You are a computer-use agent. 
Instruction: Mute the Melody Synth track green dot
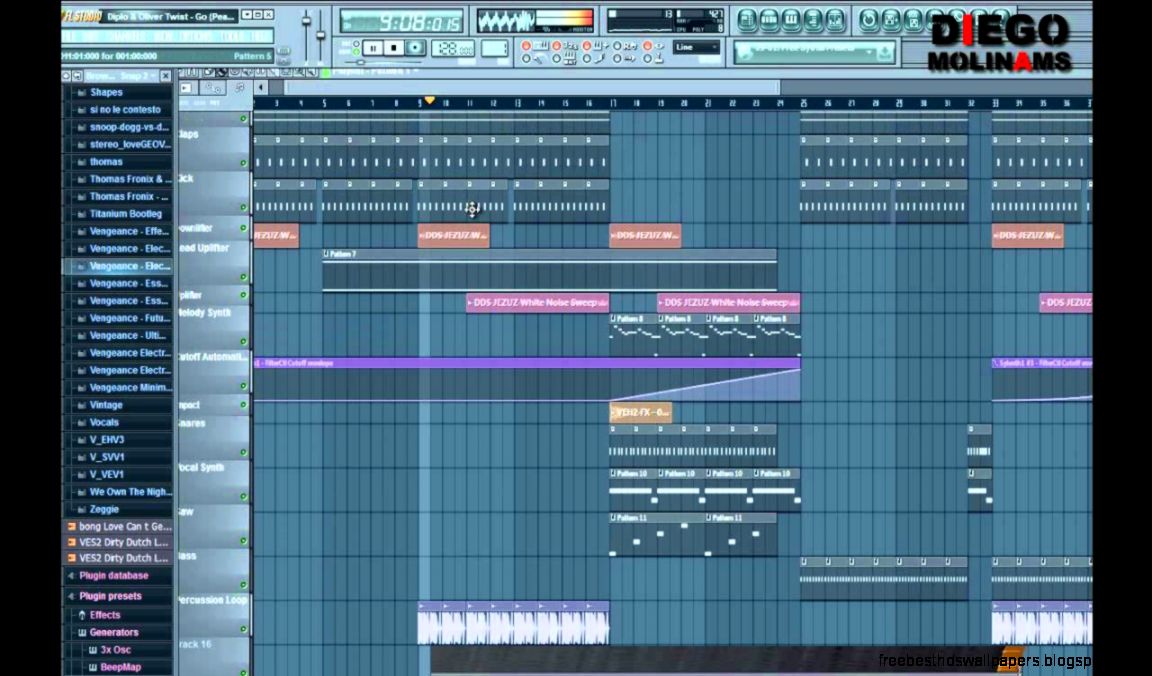[x=243, y=342]
